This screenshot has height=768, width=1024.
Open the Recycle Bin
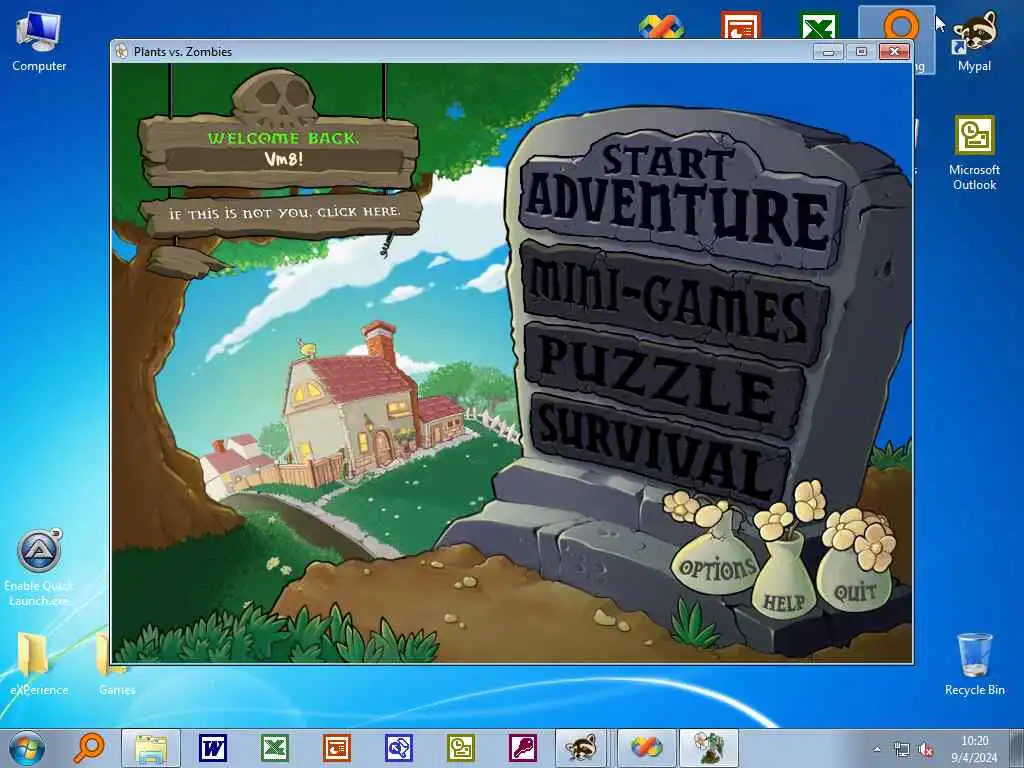click(974, 664)
